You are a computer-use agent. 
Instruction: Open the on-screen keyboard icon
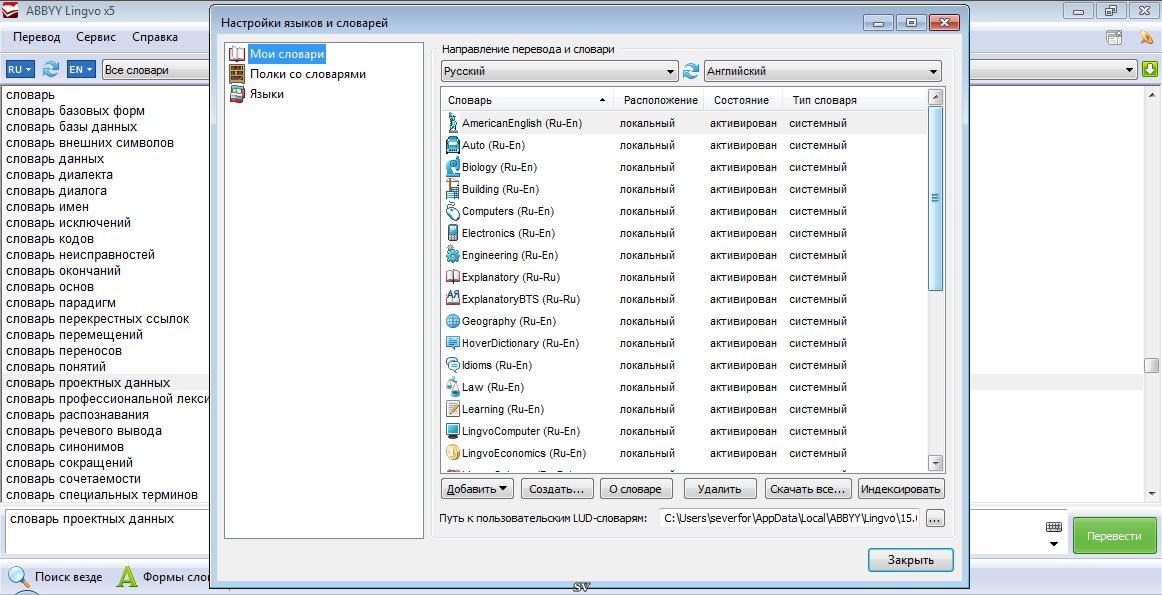pos(1054,527)
